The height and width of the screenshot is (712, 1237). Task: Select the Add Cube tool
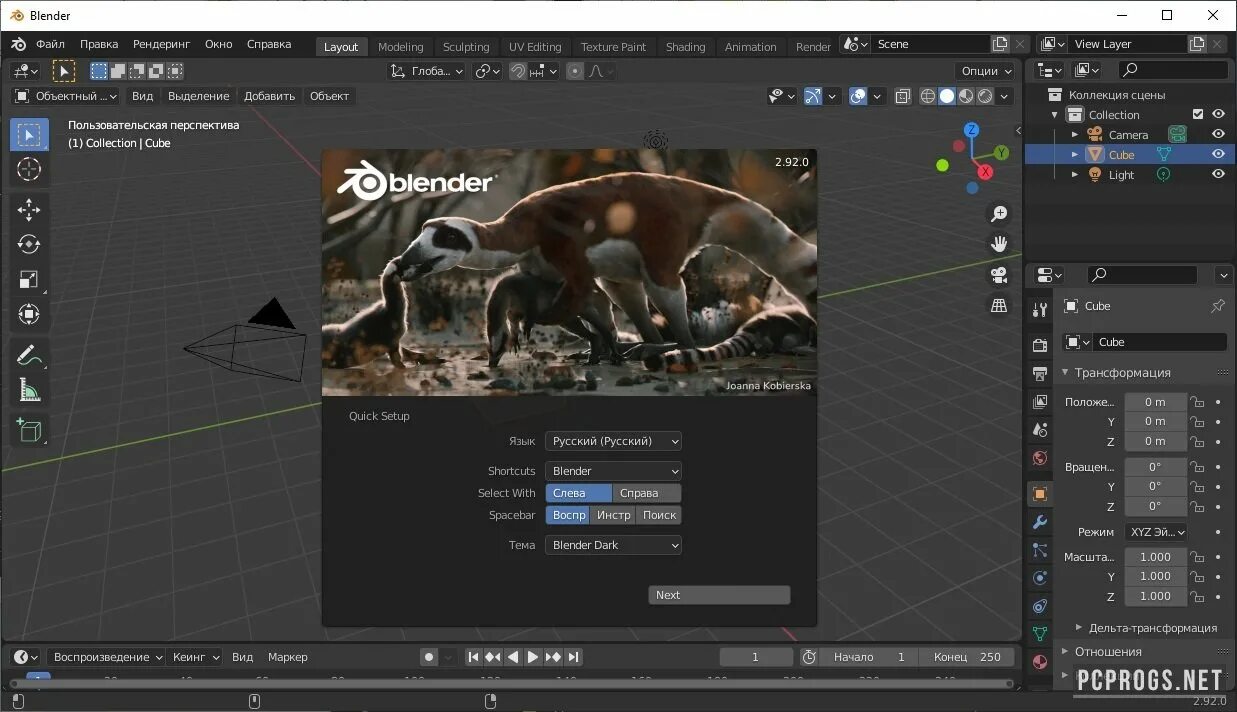coord(29,431)
